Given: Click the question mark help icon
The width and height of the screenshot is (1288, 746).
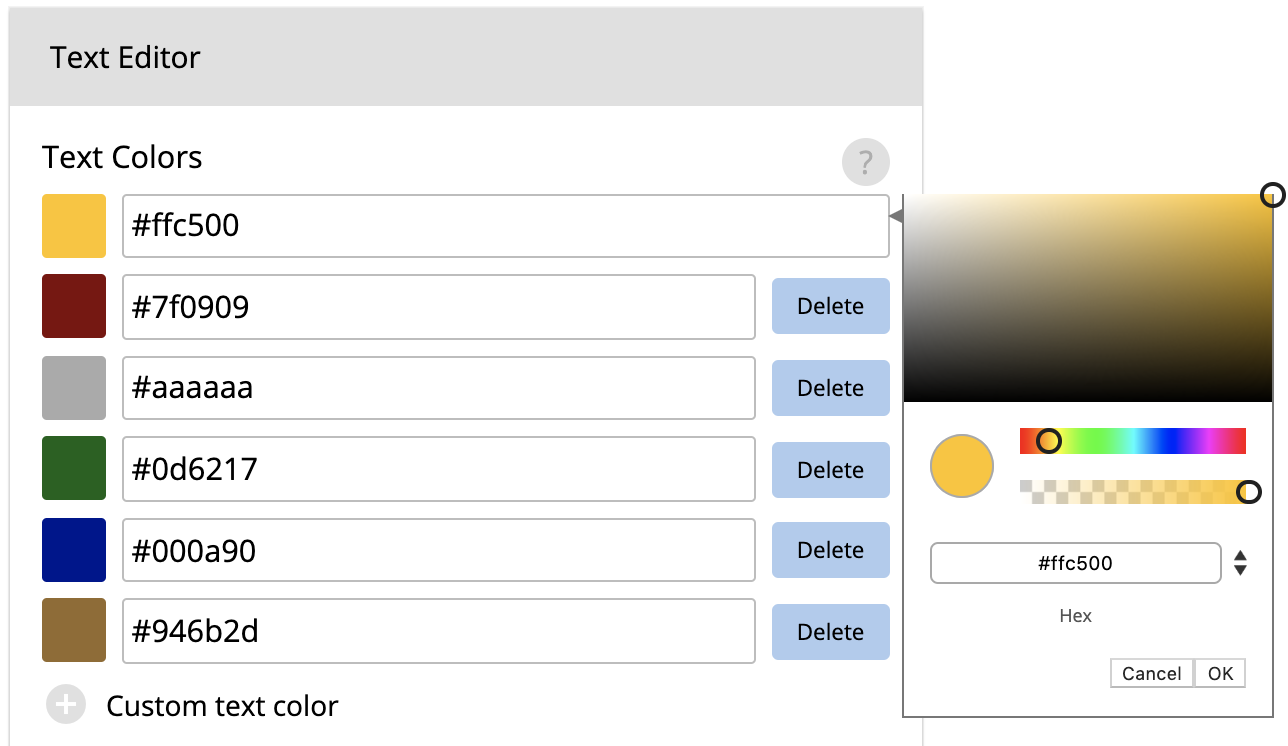Looking at the screenshot, I should coord(865,162).
